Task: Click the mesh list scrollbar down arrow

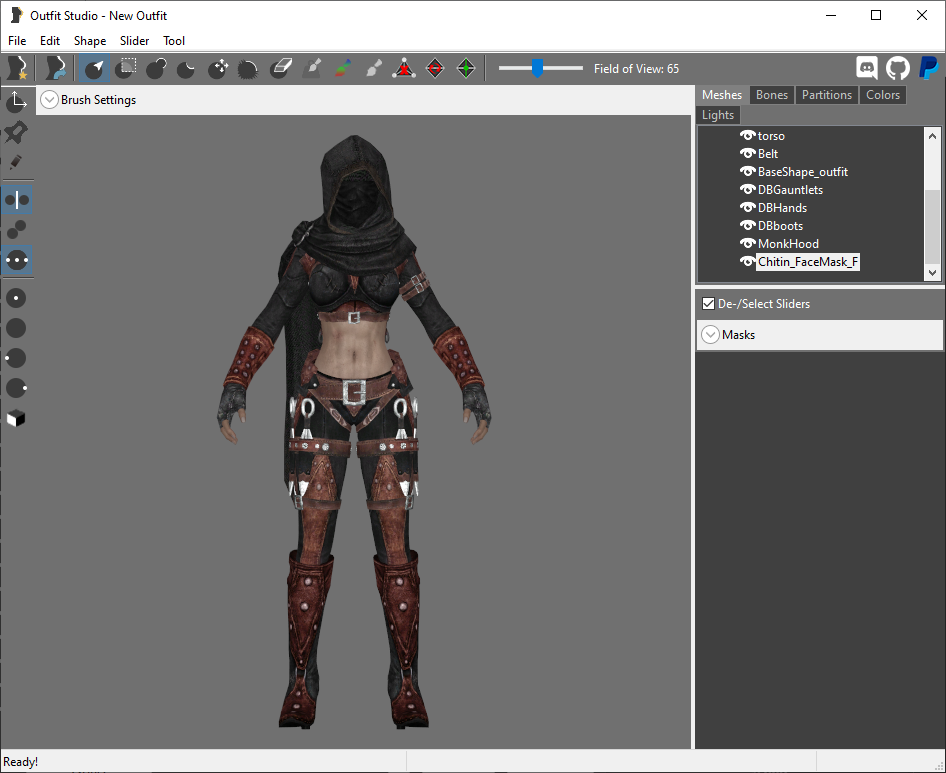Action: click(x=932, y=272)
